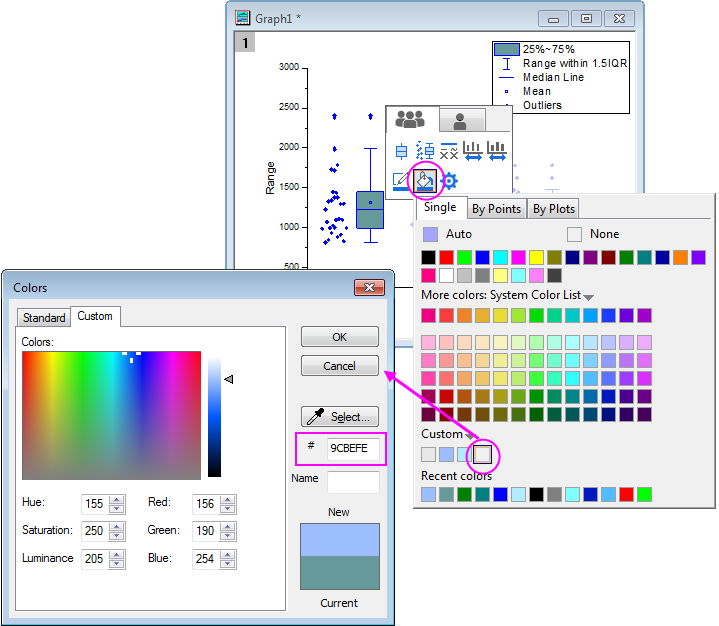Click the first box type icon in mini toolbar
Screen dimensions: 719x626
[x=401, y=151]
